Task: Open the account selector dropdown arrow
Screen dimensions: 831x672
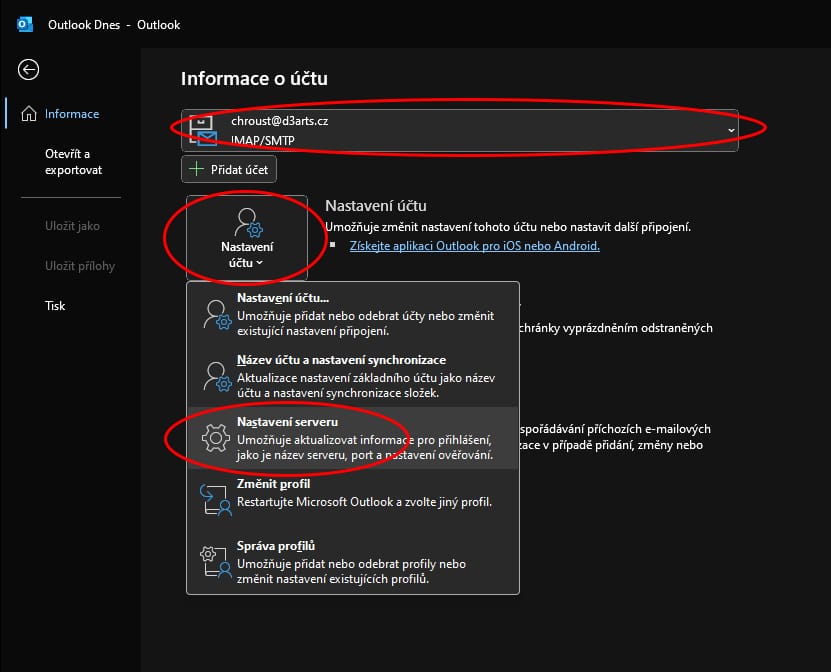Action: (731, 130)
